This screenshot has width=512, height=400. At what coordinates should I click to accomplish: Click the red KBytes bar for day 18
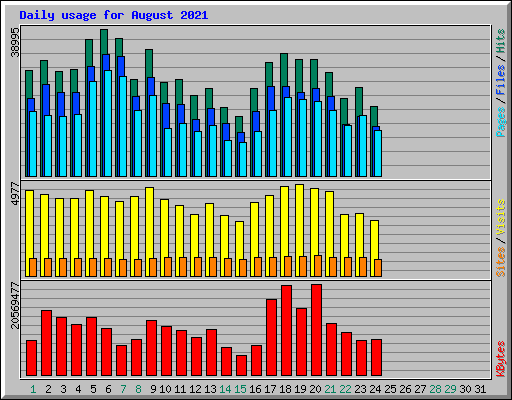coord(286,330)
